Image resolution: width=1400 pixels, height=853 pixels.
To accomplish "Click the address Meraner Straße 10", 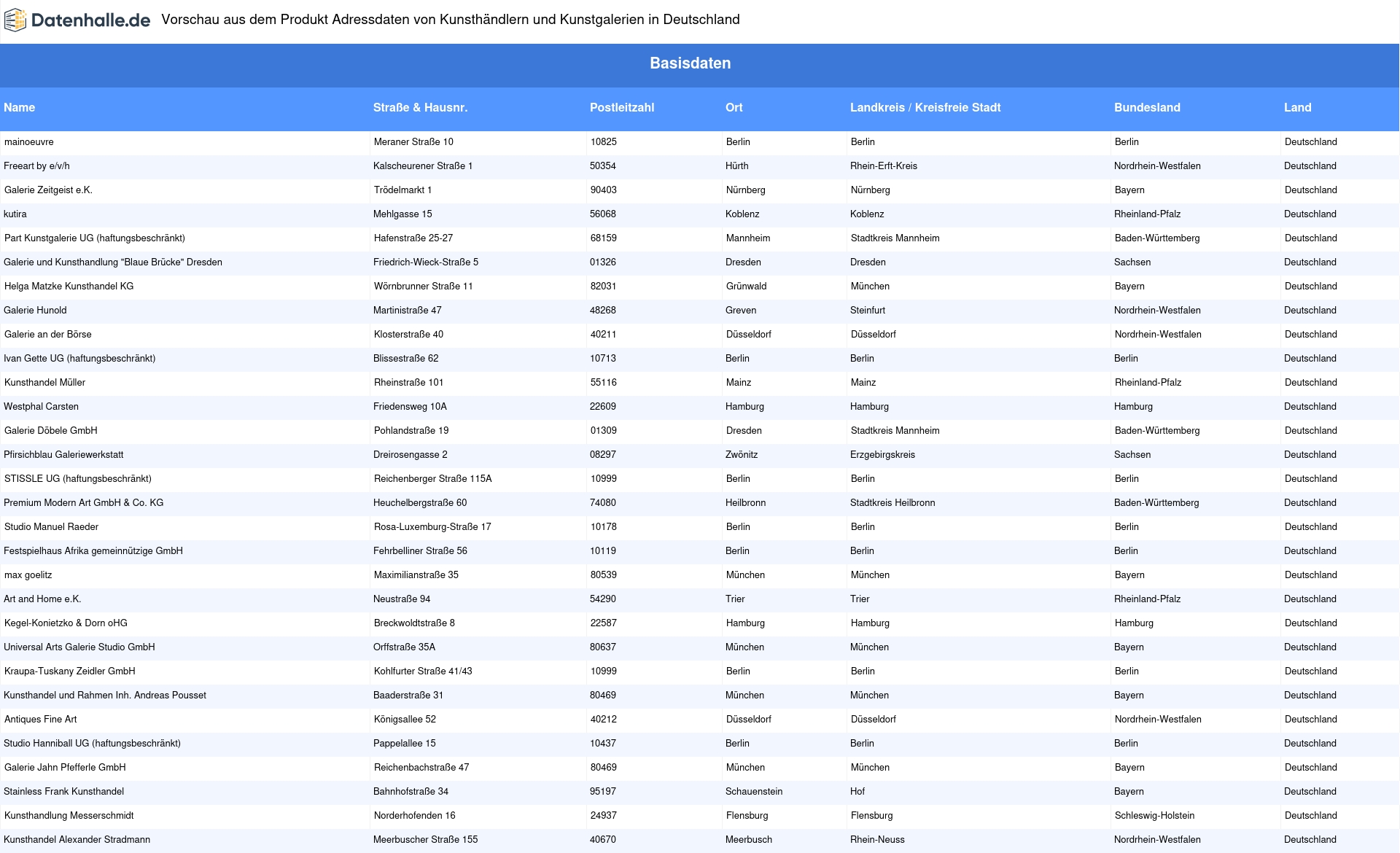I will pyautogui.click(x=413, y=142).
